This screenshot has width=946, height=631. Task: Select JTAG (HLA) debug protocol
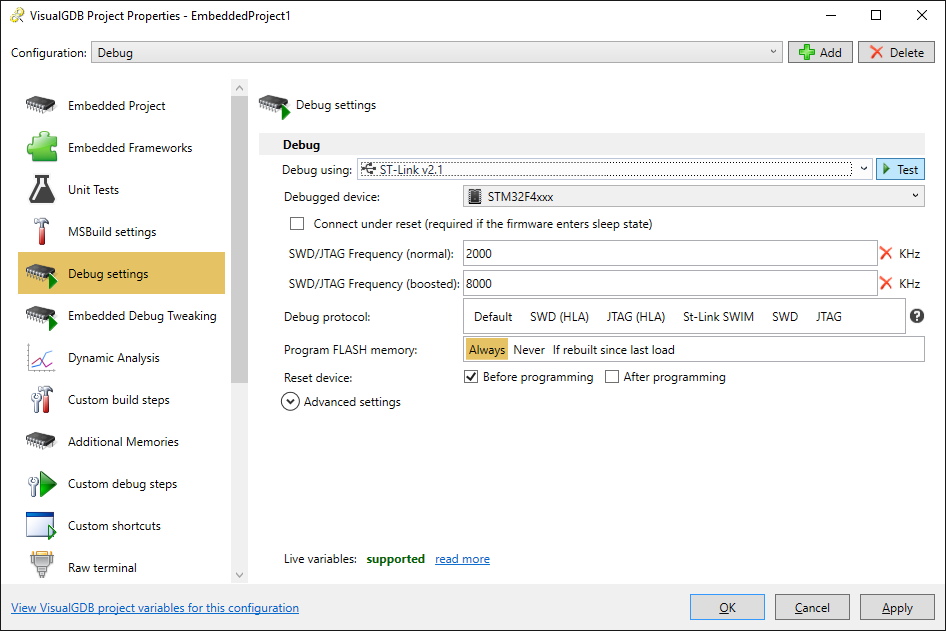(x=636, y=317)
